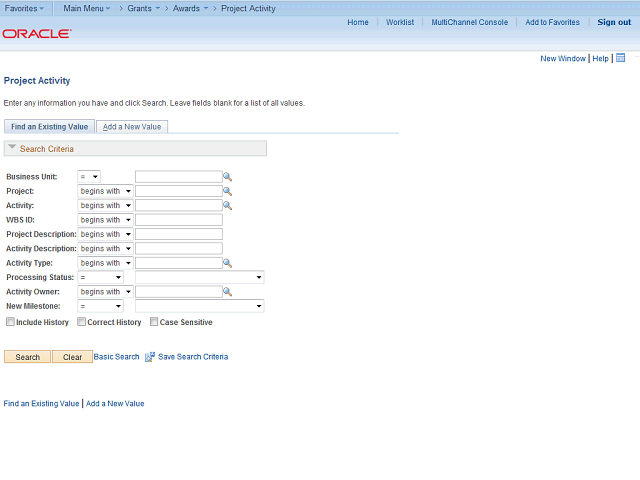Open Activity Type operator dropdown
The height and width of the screenshot is (480, 640).
click(105, 263)
